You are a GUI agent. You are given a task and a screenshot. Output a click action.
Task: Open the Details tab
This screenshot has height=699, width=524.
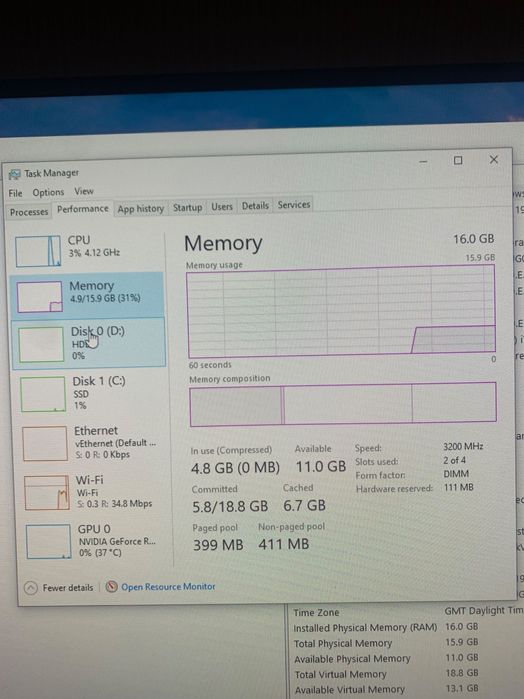pos(255,206)
